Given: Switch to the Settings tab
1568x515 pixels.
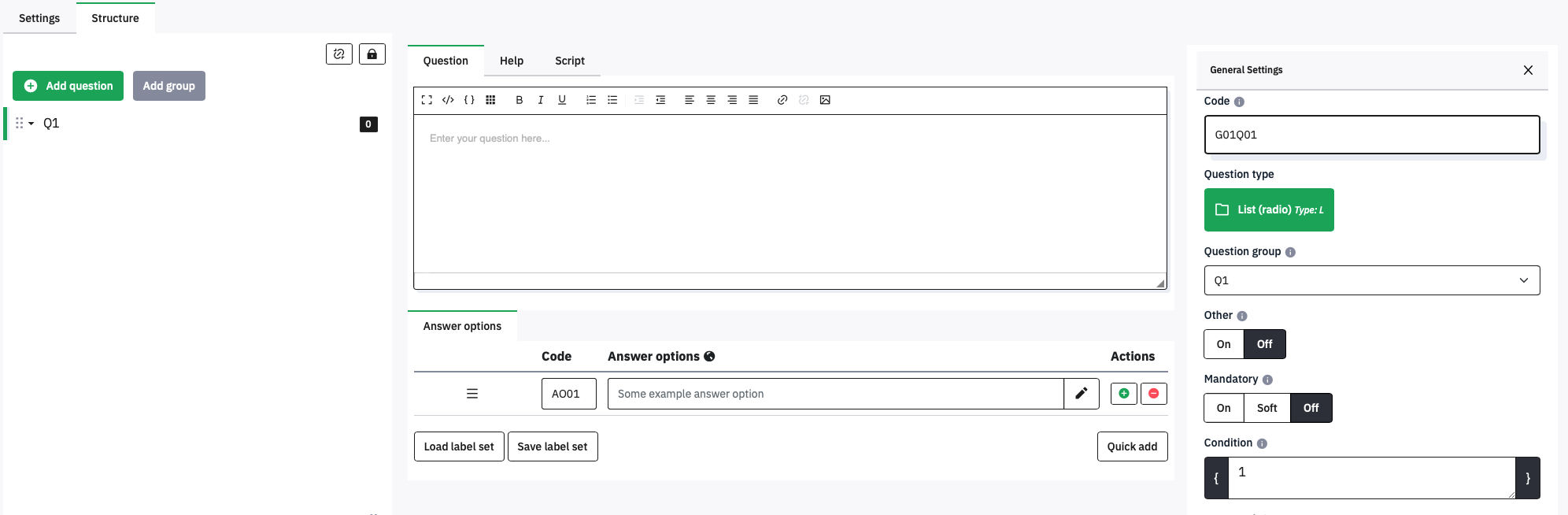Looking at the screenshot, I should click(39, 18).
